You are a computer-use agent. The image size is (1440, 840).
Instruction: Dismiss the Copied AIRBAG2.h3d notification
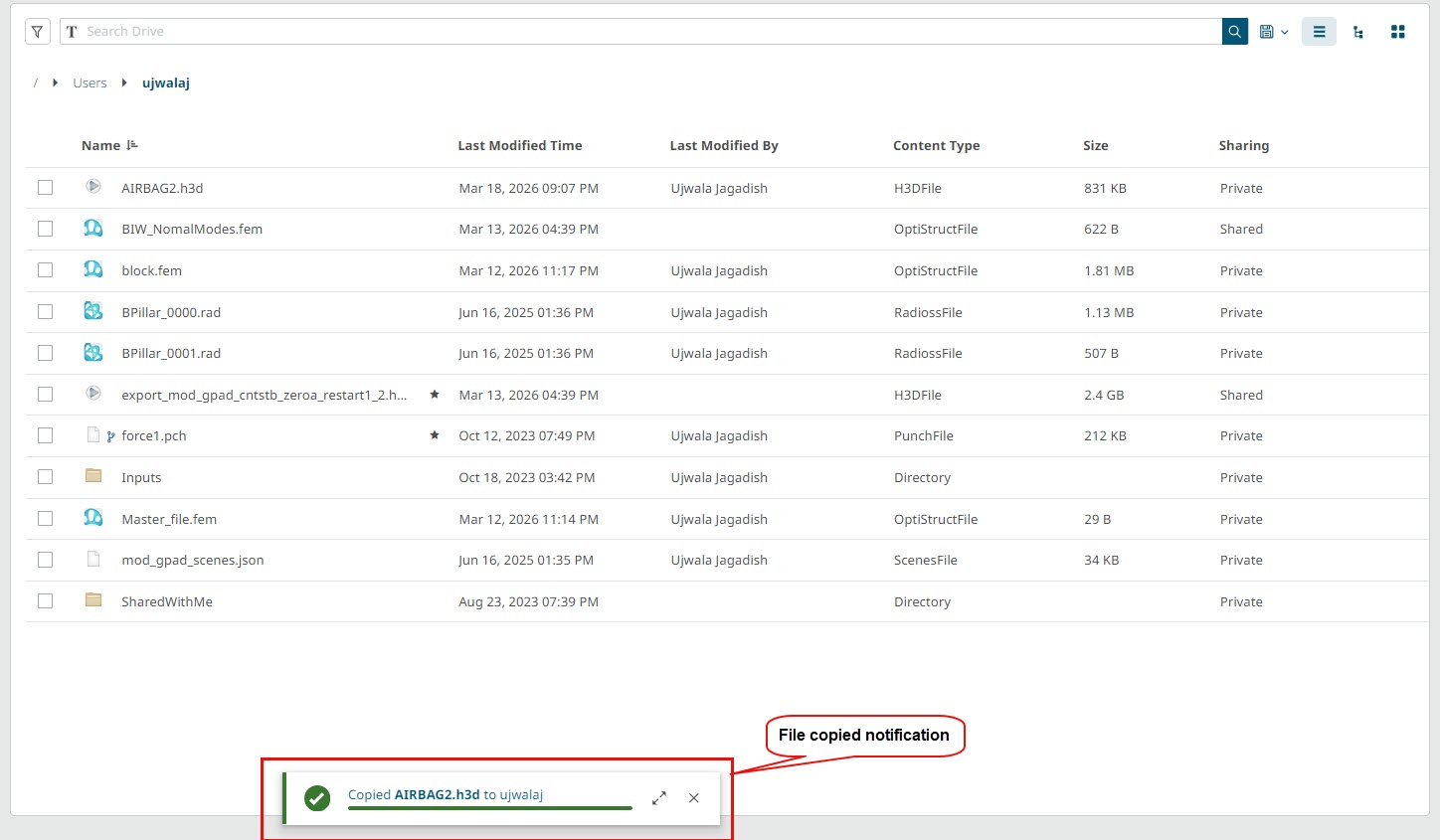694,798
